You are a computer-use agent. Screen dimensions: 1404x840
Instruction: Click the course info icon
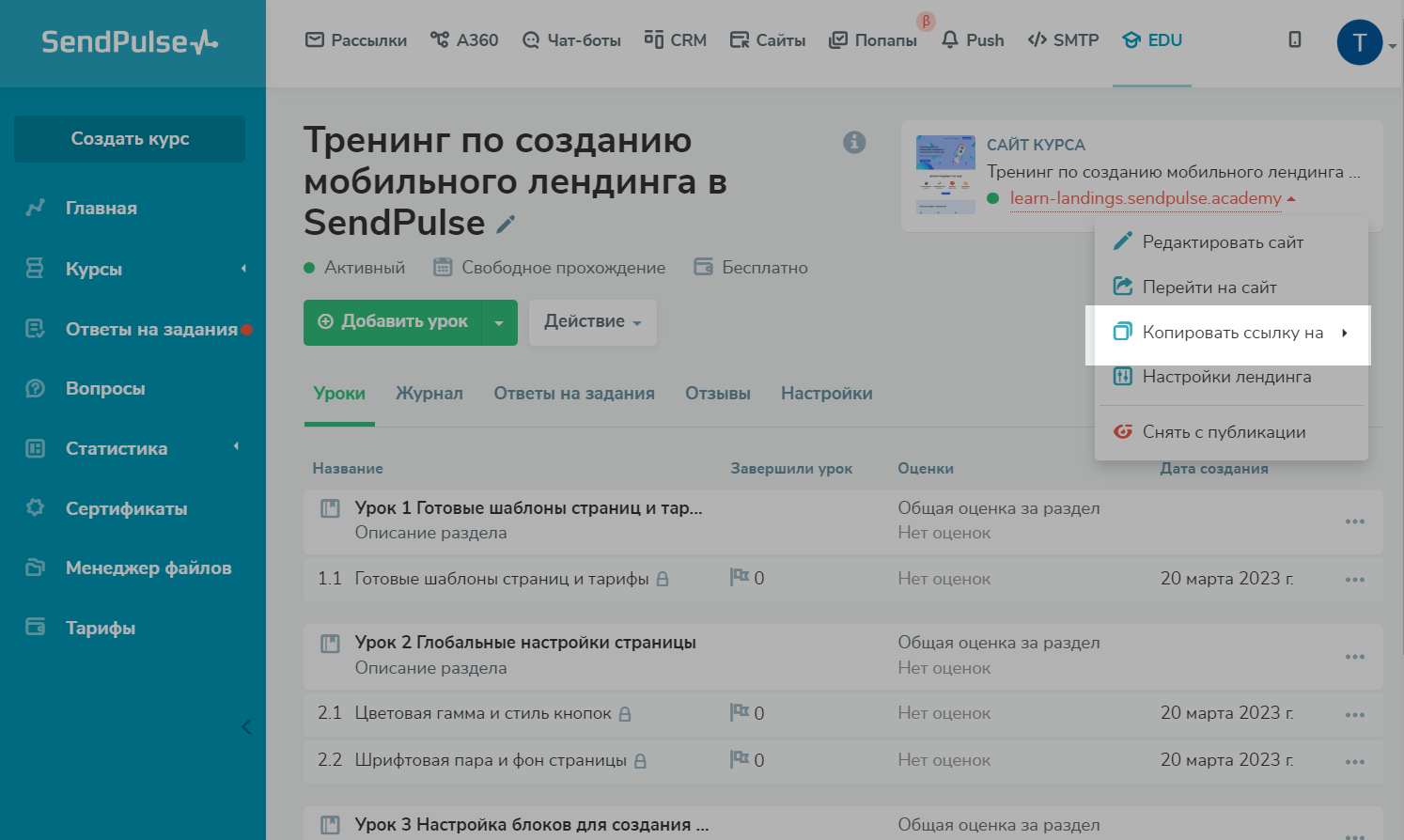point(854,142)
